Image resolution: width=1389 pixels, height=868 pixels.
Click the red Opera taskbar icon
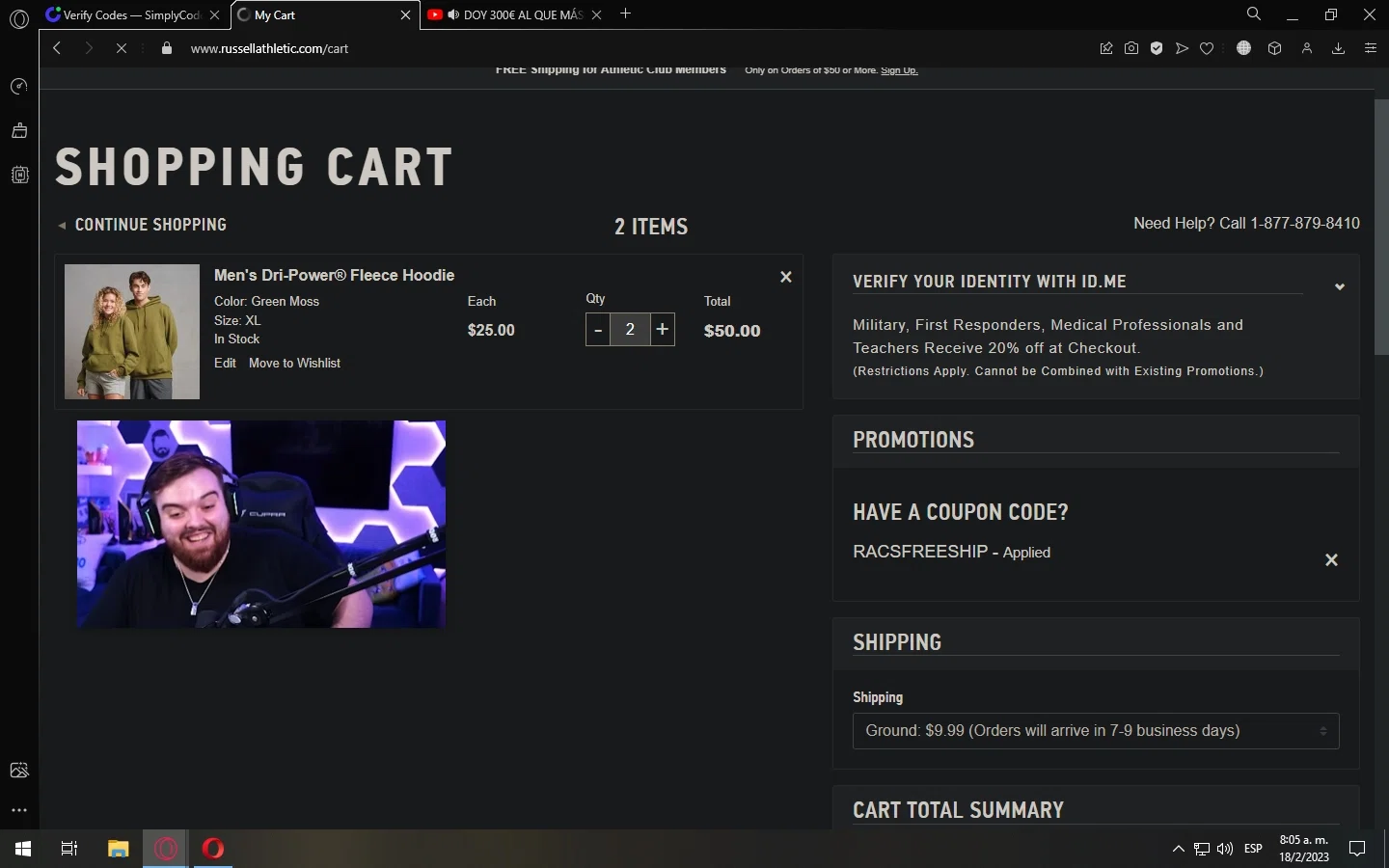[x=213, y=849]
